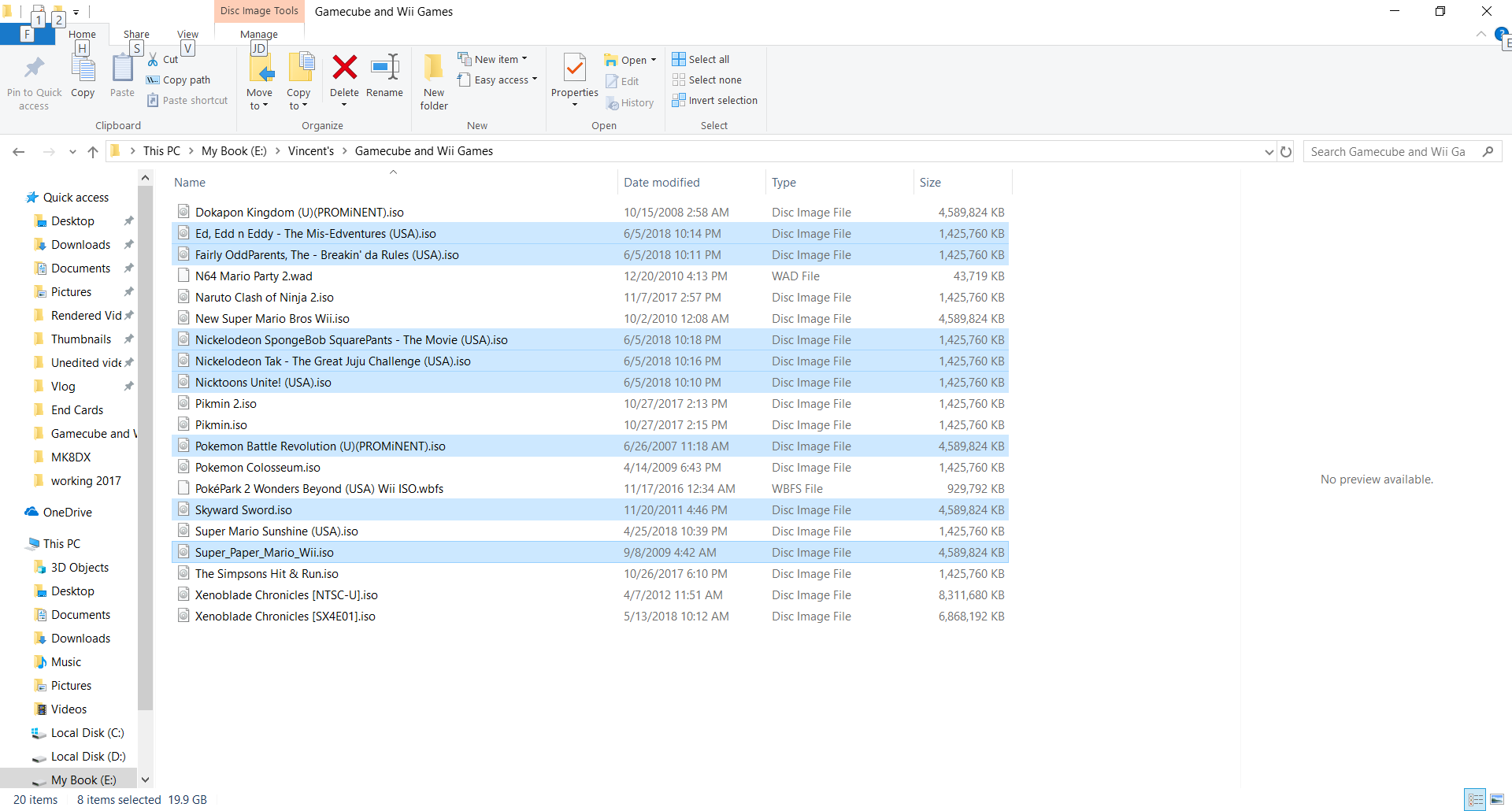Open Rendered Vid folder in Quick access
This screenshot has width=1512, height=811.
pos(86,316)
